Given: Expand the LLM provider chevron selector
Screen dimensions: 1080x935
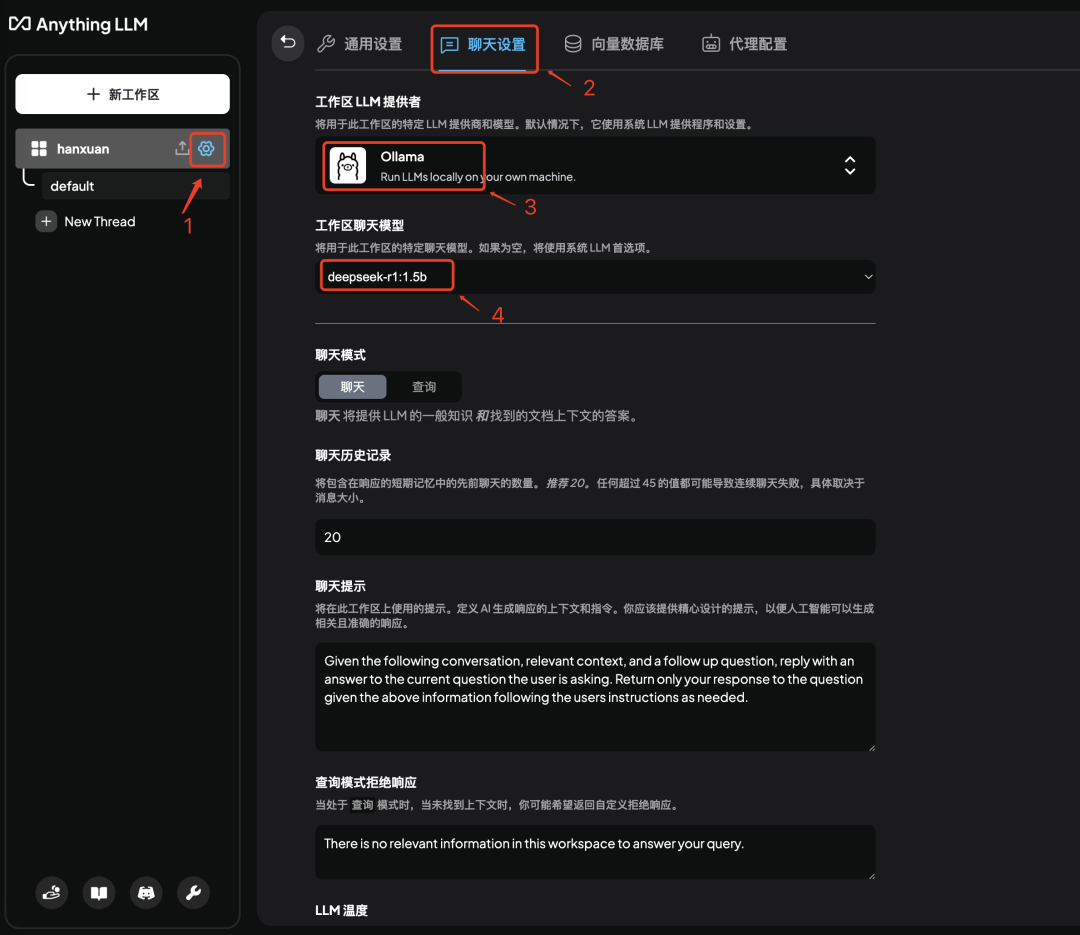Looking at the screenshot, I should (x=850, y=165).
